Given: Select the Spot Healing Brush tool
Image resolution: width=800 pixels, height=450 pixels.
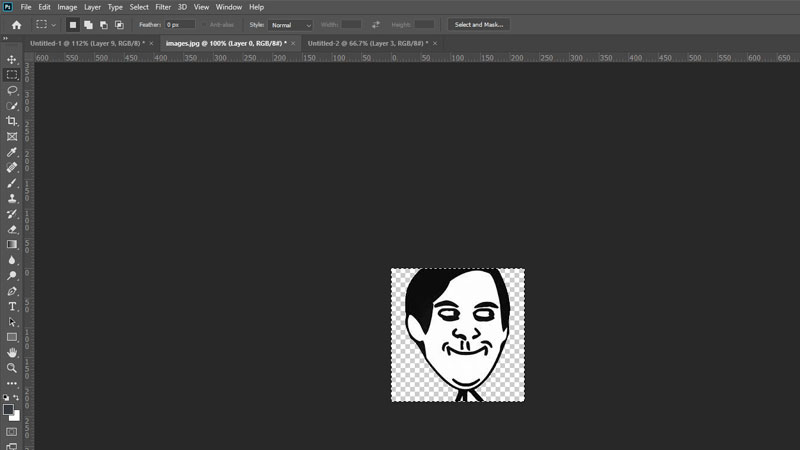Looking at the screenshot, I should point(12,167).
